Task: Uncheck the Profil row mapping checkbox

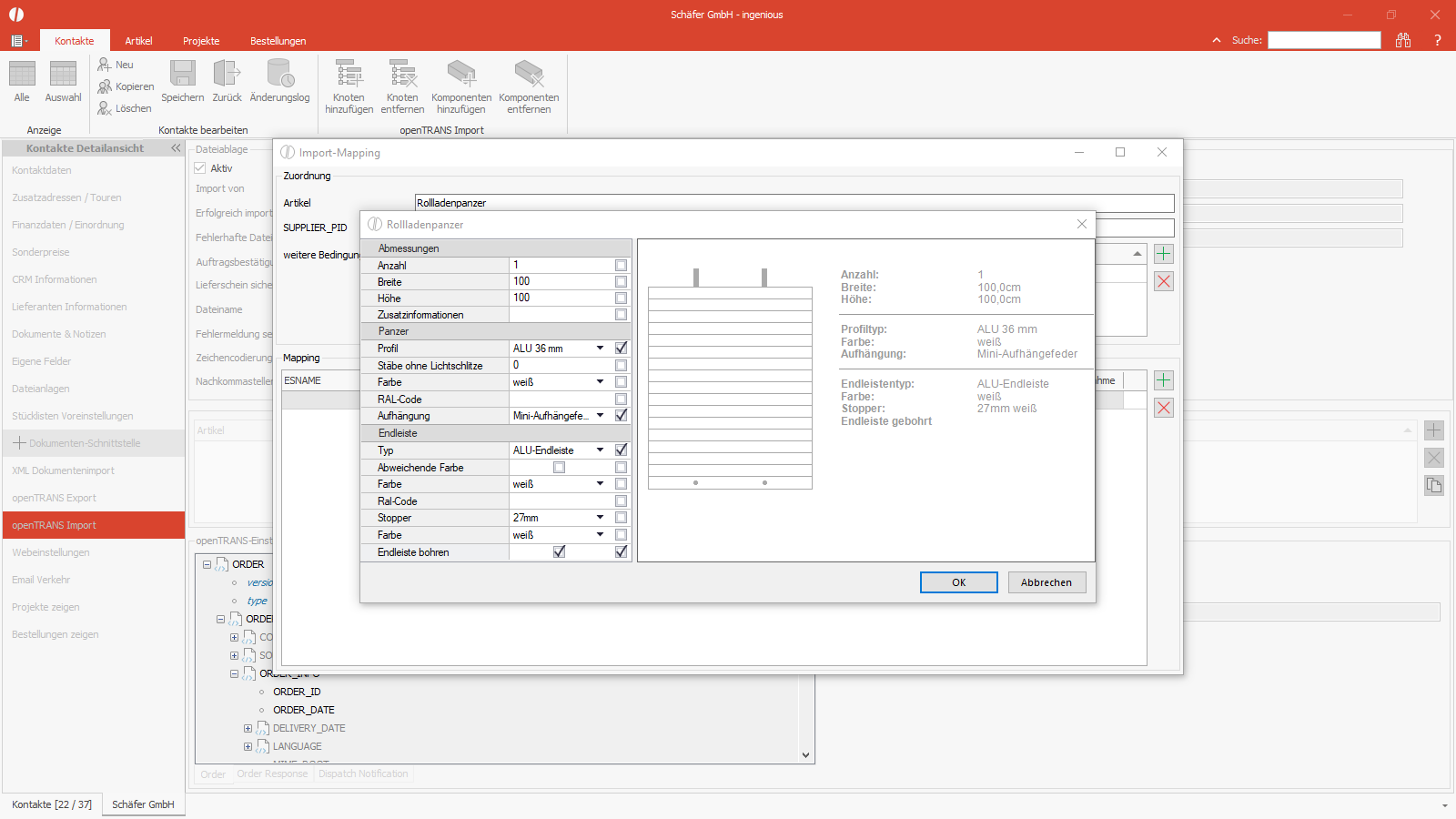Action: pyautogui.click(x=621, y=348)
